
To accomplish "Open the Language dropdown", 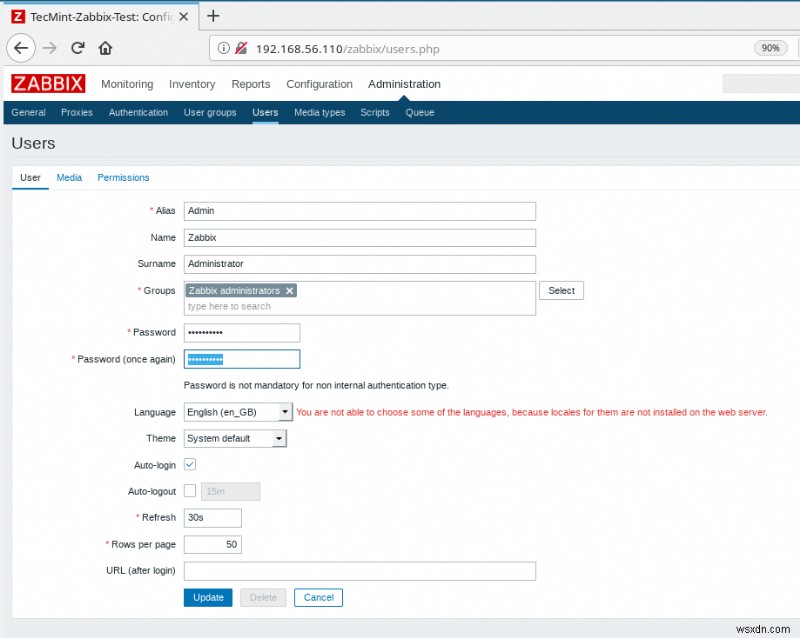I will (x=238, y=412).
